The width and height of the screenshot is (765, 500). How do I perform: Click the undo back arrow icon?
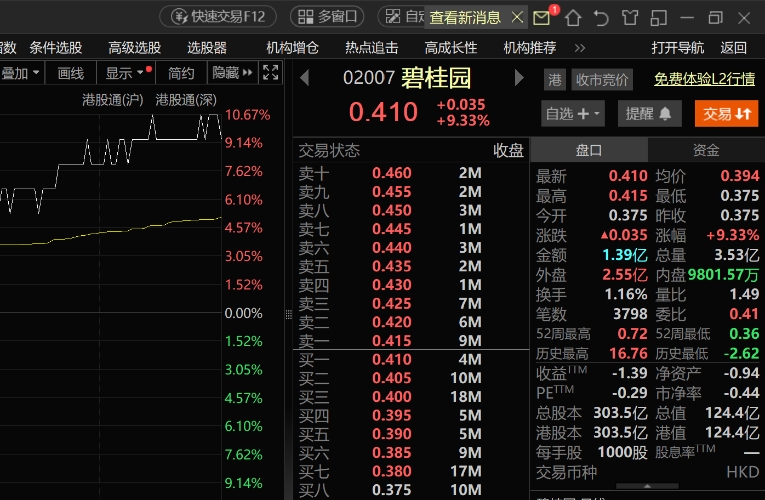pos(601,18)
